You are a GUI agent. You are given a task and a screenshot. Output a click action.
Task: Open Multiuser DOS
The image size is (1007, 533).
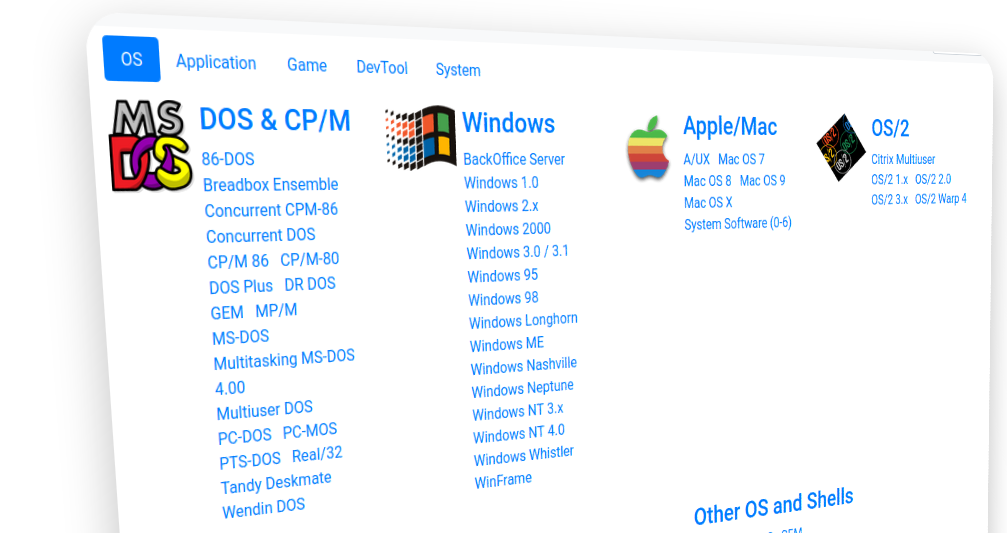tap(265, 410)
